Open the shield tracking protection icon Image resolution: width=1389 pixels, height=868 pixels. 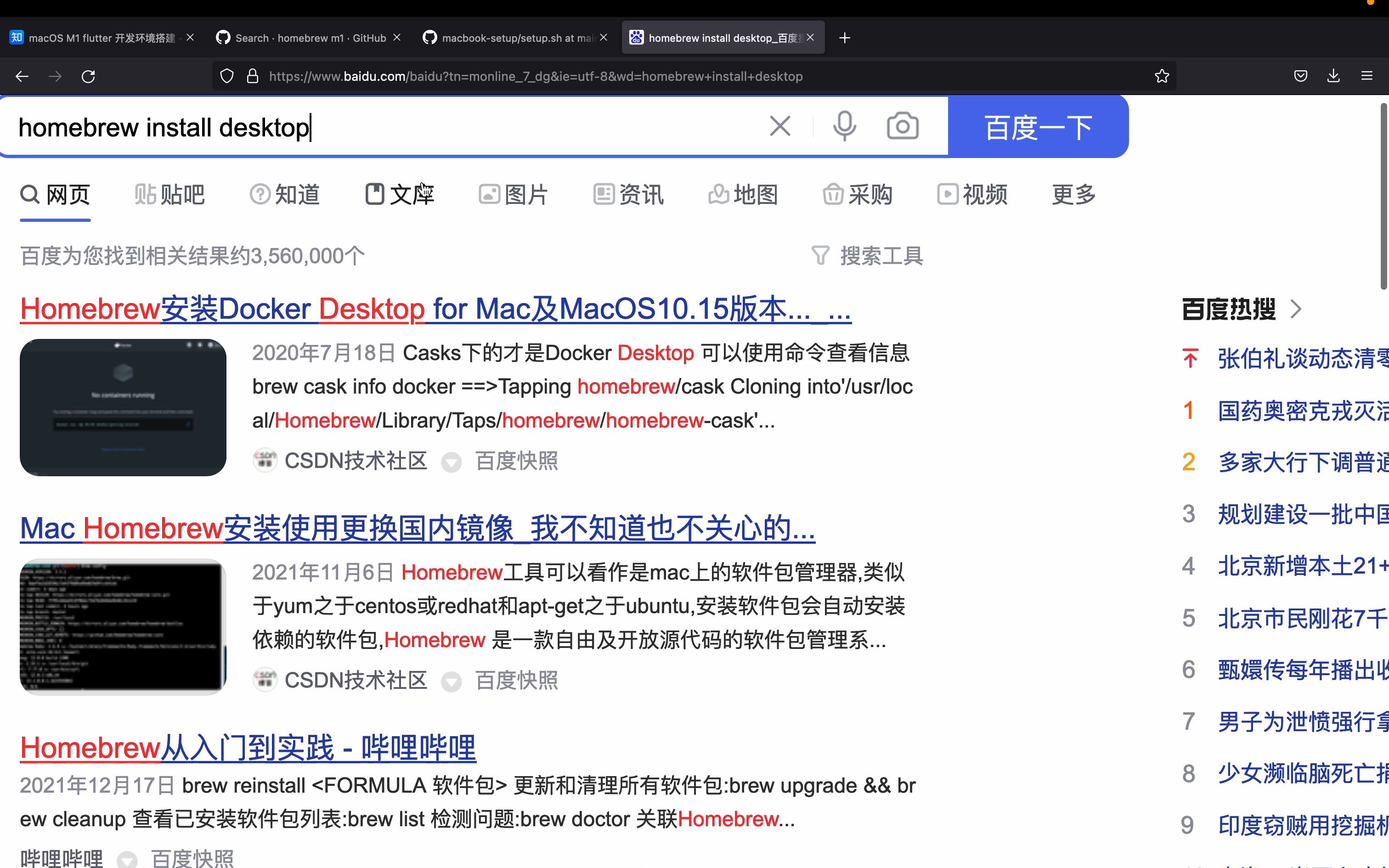click(227, 76)
